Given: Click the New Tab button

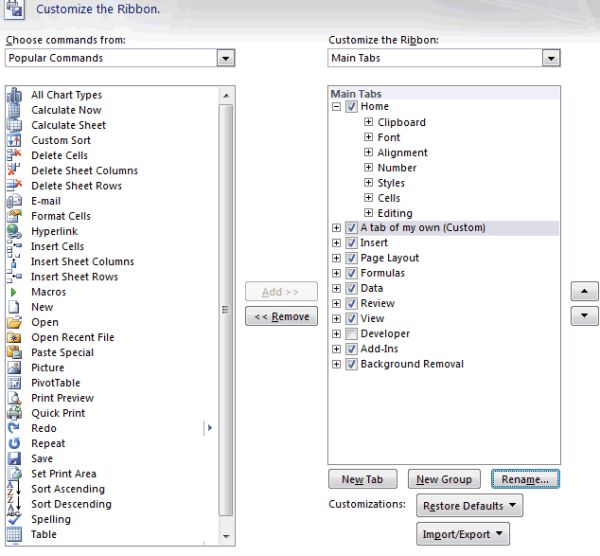Looking at the screenshot, I should [x=362, y=479].
